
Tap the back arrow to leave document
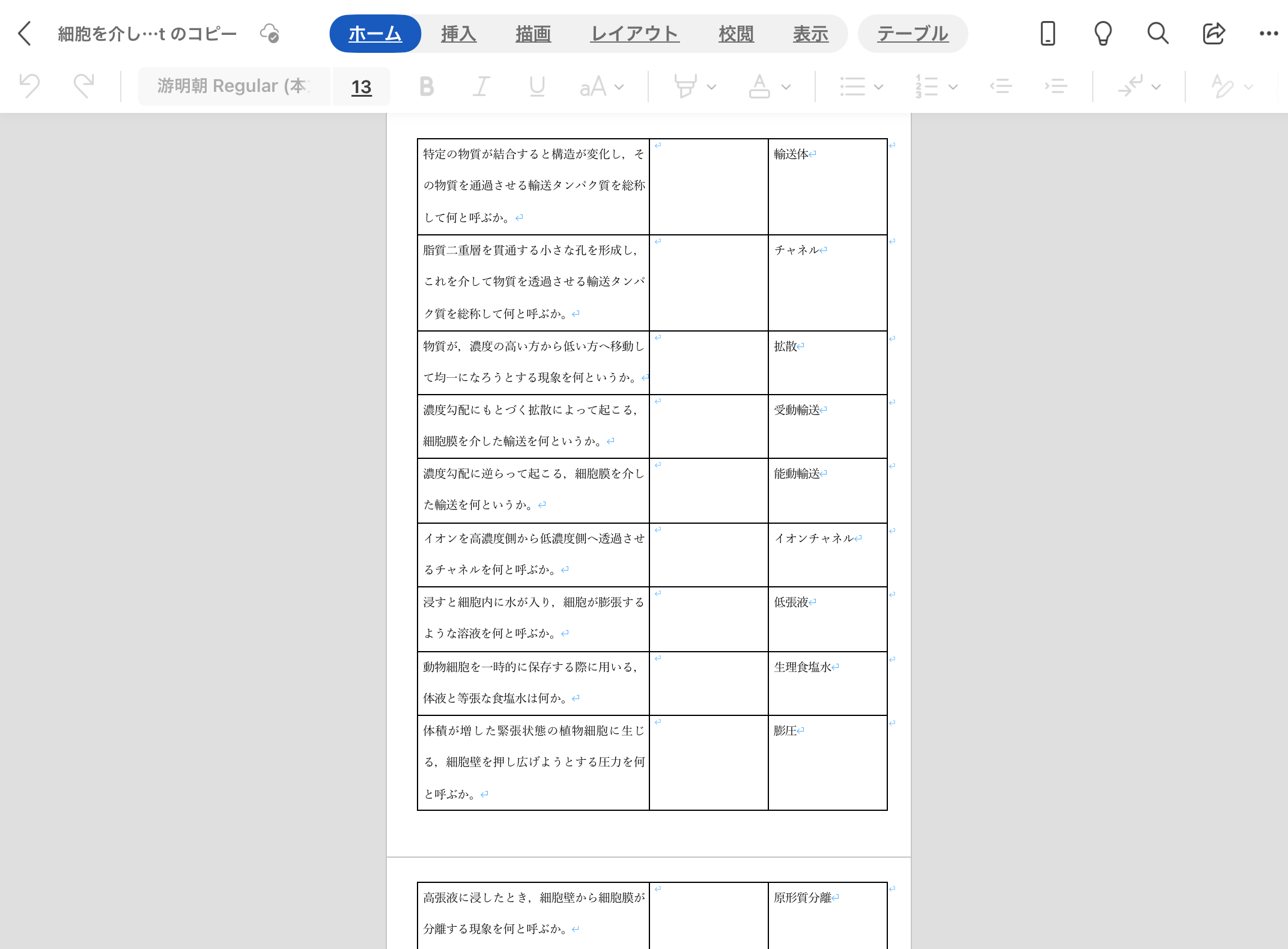point(25,34)
